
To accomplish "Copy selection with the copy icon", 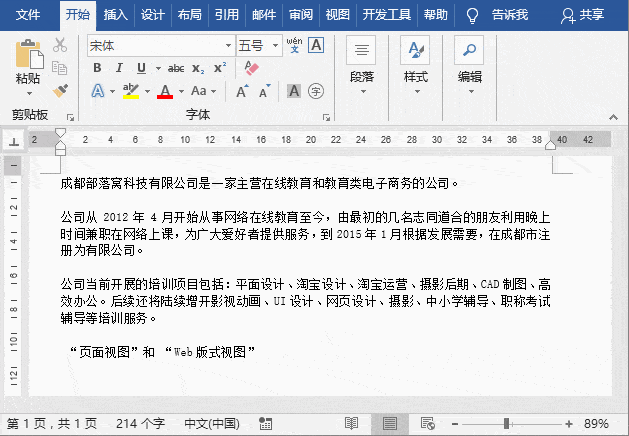I will 59,67.
